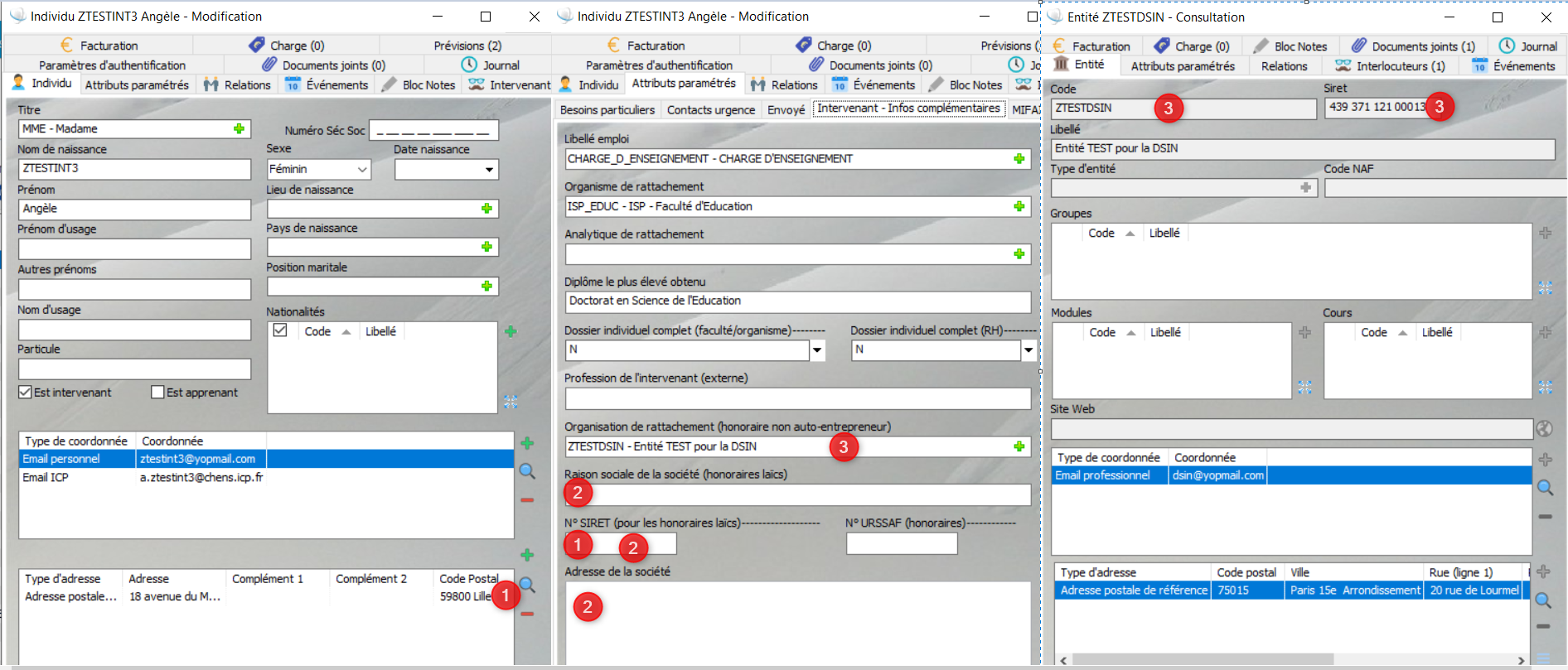Viewport: 1568px width, 670px height.
Task: Click plus icon for Organisme de rattachement
Action: click(x=1019, y=206)
